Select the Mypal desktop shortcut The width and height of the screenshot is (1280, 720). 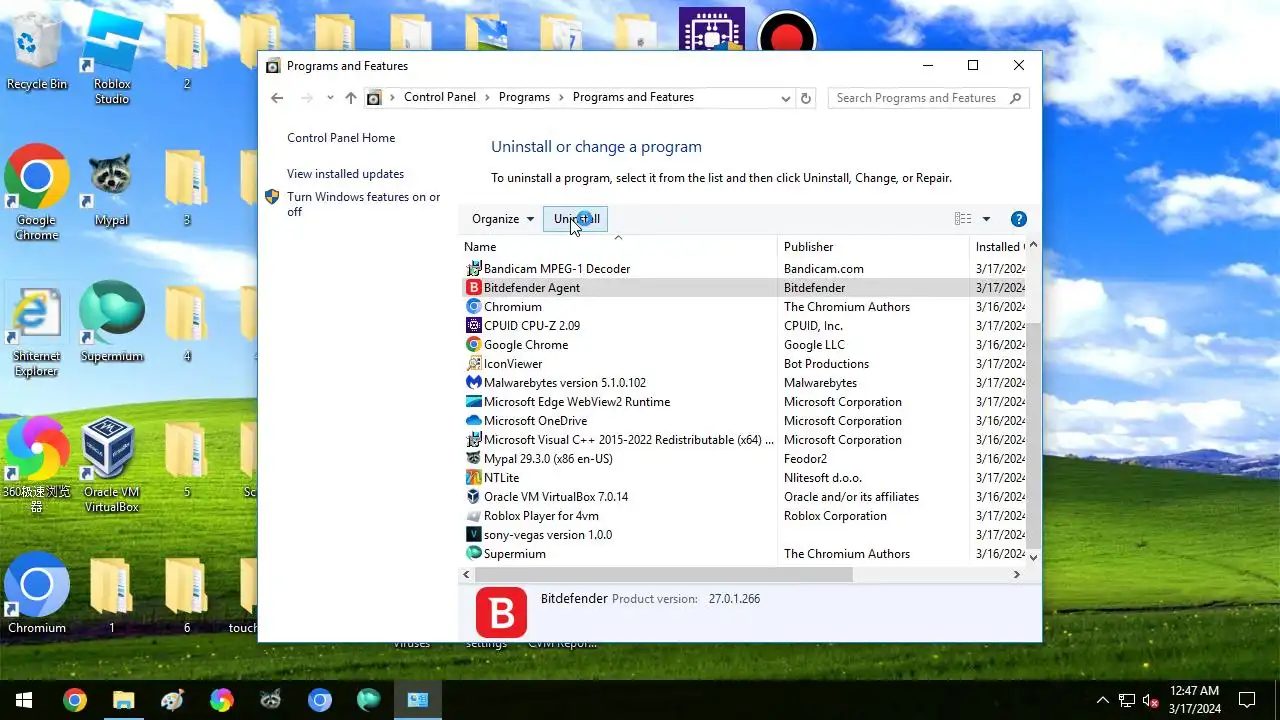112,190
